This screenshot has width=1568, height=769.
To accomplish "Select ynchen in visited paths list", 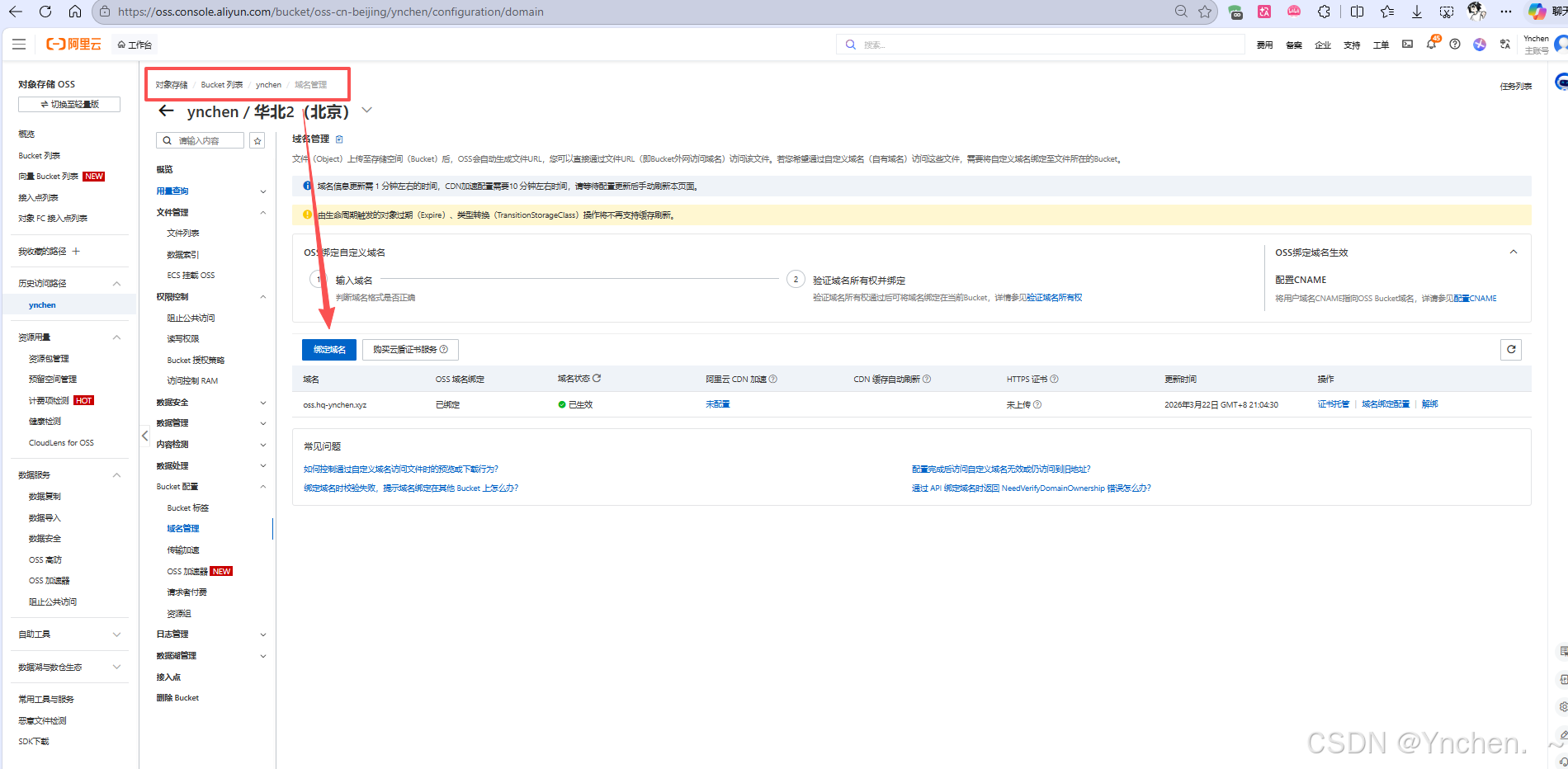I will pos(42,305).
